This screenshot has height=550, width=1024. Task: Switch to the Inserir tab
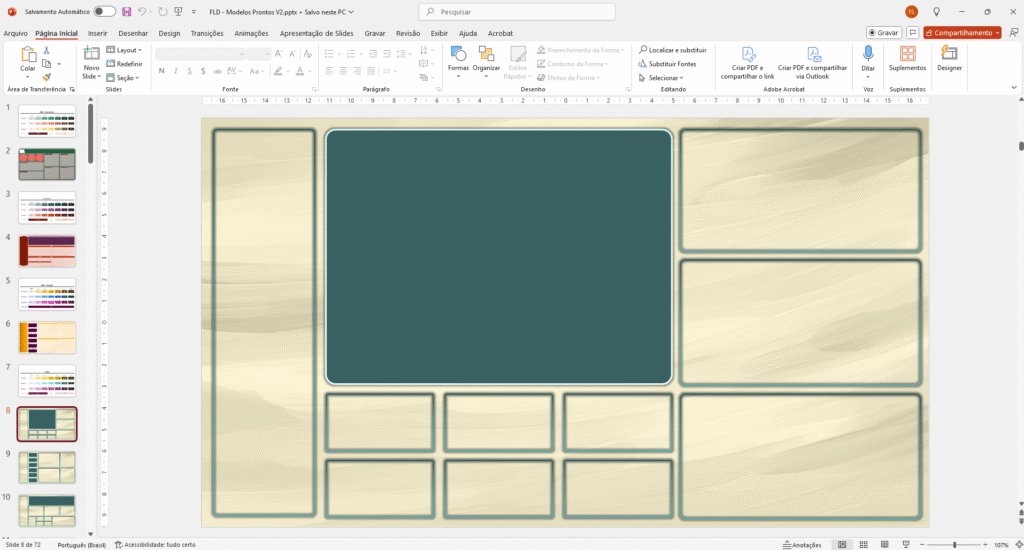click(97, 33)
